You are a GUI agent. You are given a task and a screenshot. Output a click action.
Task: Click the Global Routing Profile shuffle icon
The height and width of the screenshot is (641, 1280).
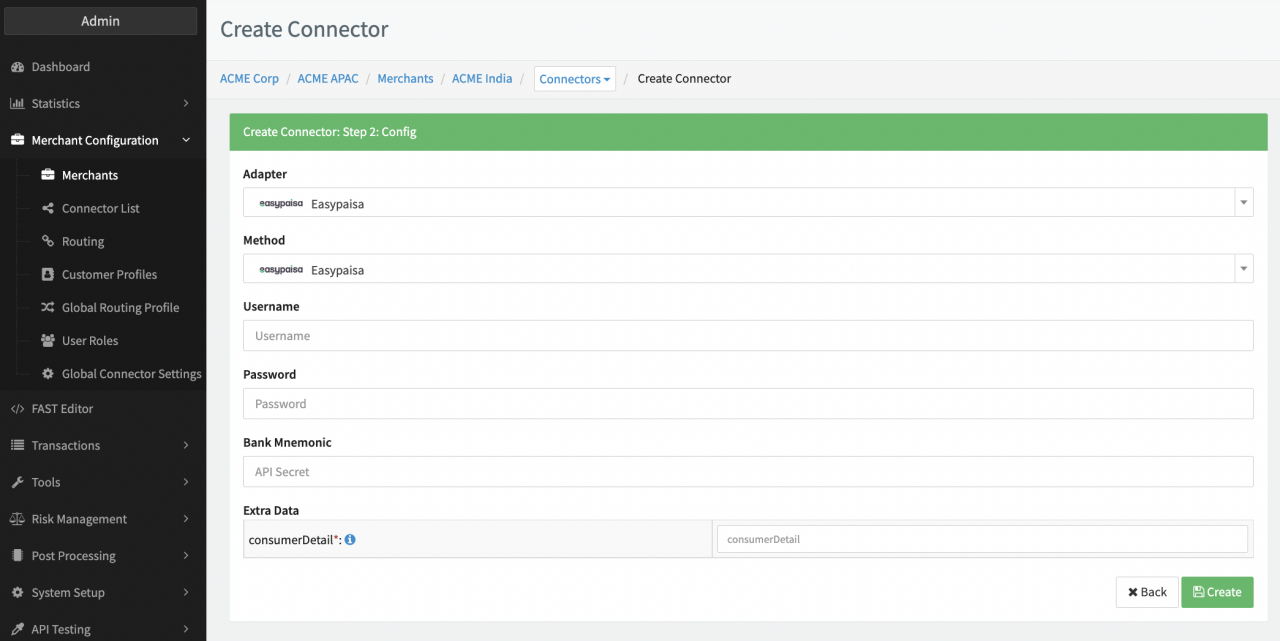click(x=48, y=308)
